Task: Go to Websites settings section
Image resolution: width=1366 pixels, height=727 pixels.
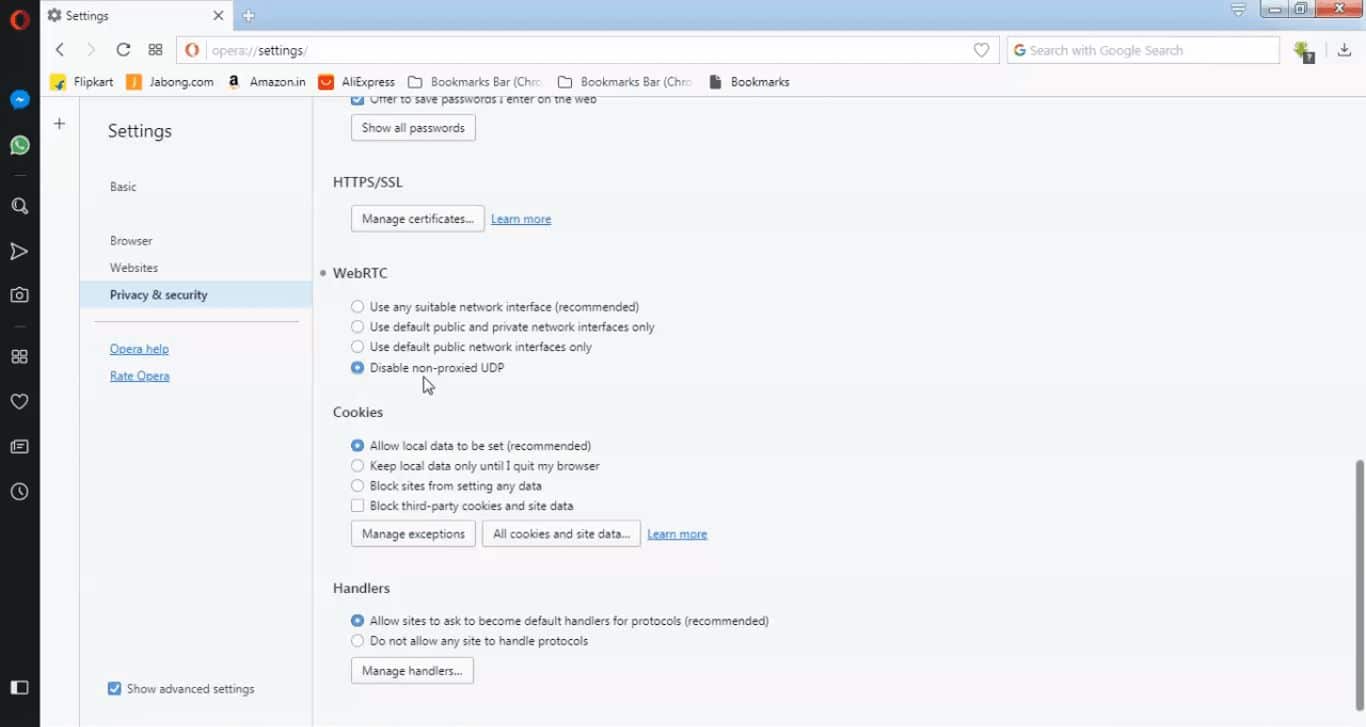Action: pos(134,268)
